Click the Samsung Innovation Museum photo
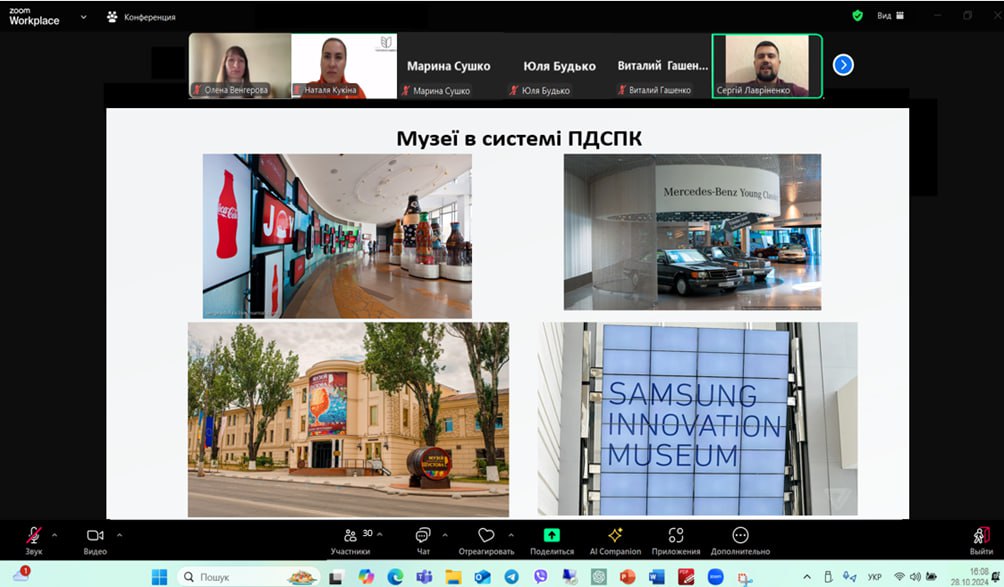The height and width of the screenshot is (587, 1004). [697, 419]
